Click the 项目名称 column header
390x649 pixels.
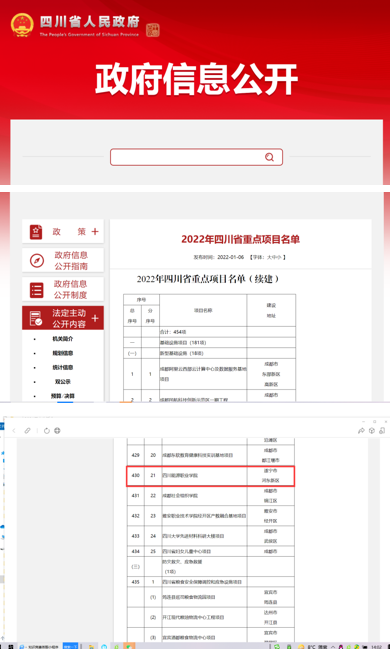click(203, 310)
